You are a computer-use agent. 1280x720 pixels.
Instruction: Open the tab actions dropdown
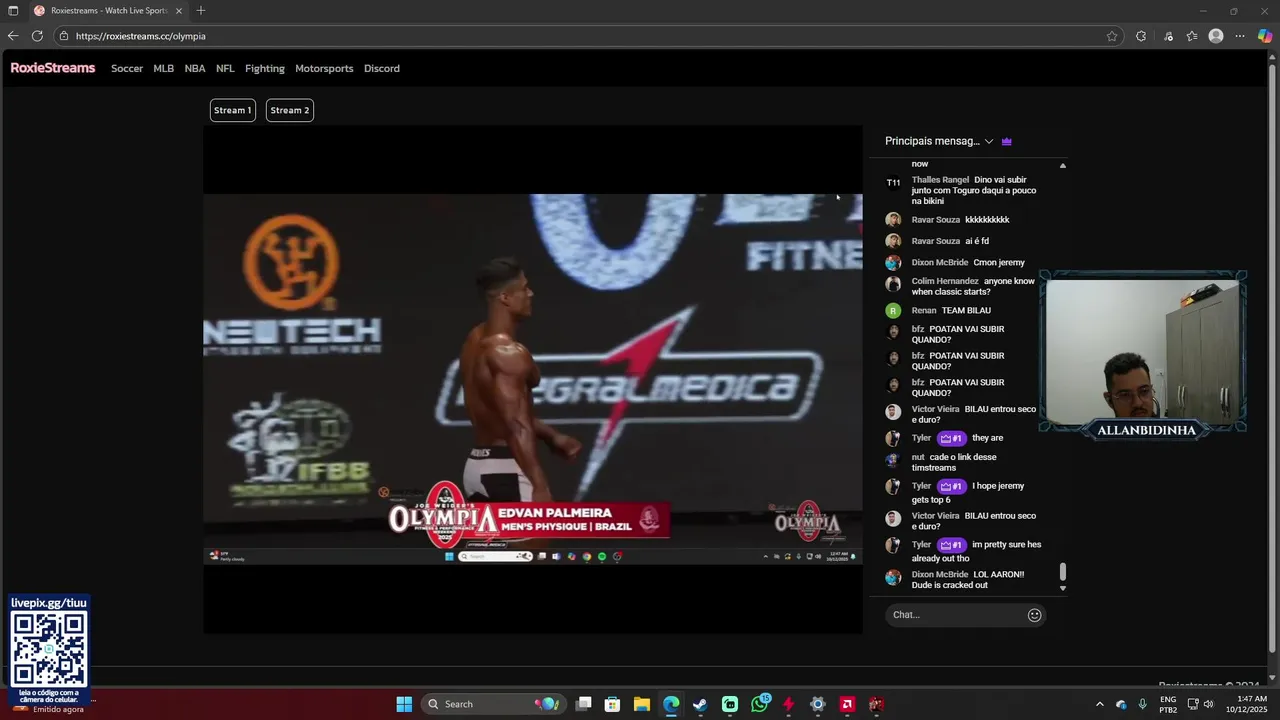tap(11, 10)
